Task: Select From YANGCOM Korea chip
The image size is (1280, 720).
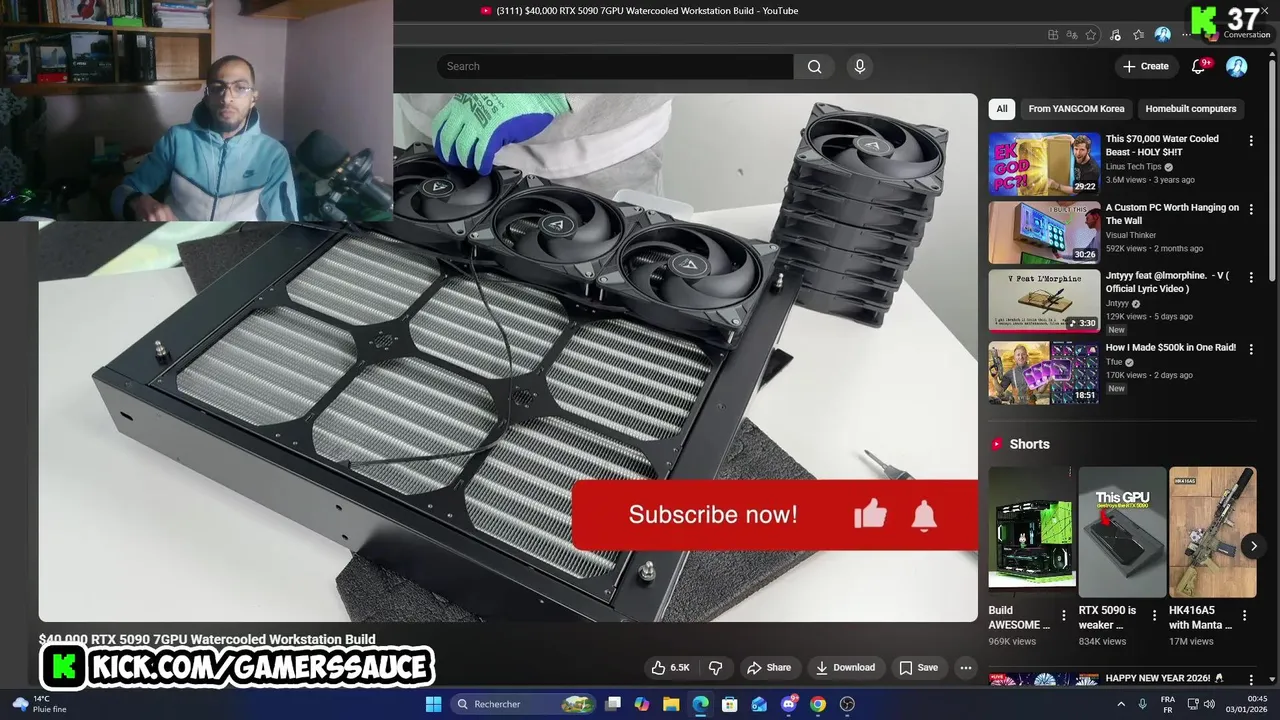Action: (1076, 108)
